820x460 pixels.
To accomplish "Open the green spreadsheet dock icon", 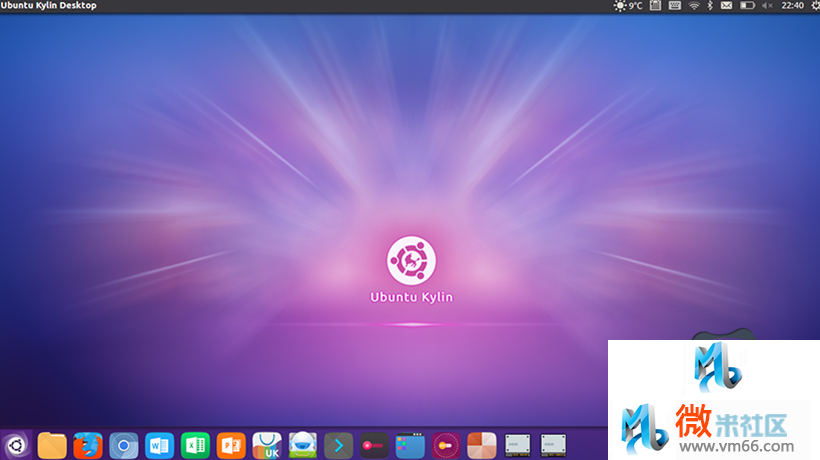I will coord(195,446).
